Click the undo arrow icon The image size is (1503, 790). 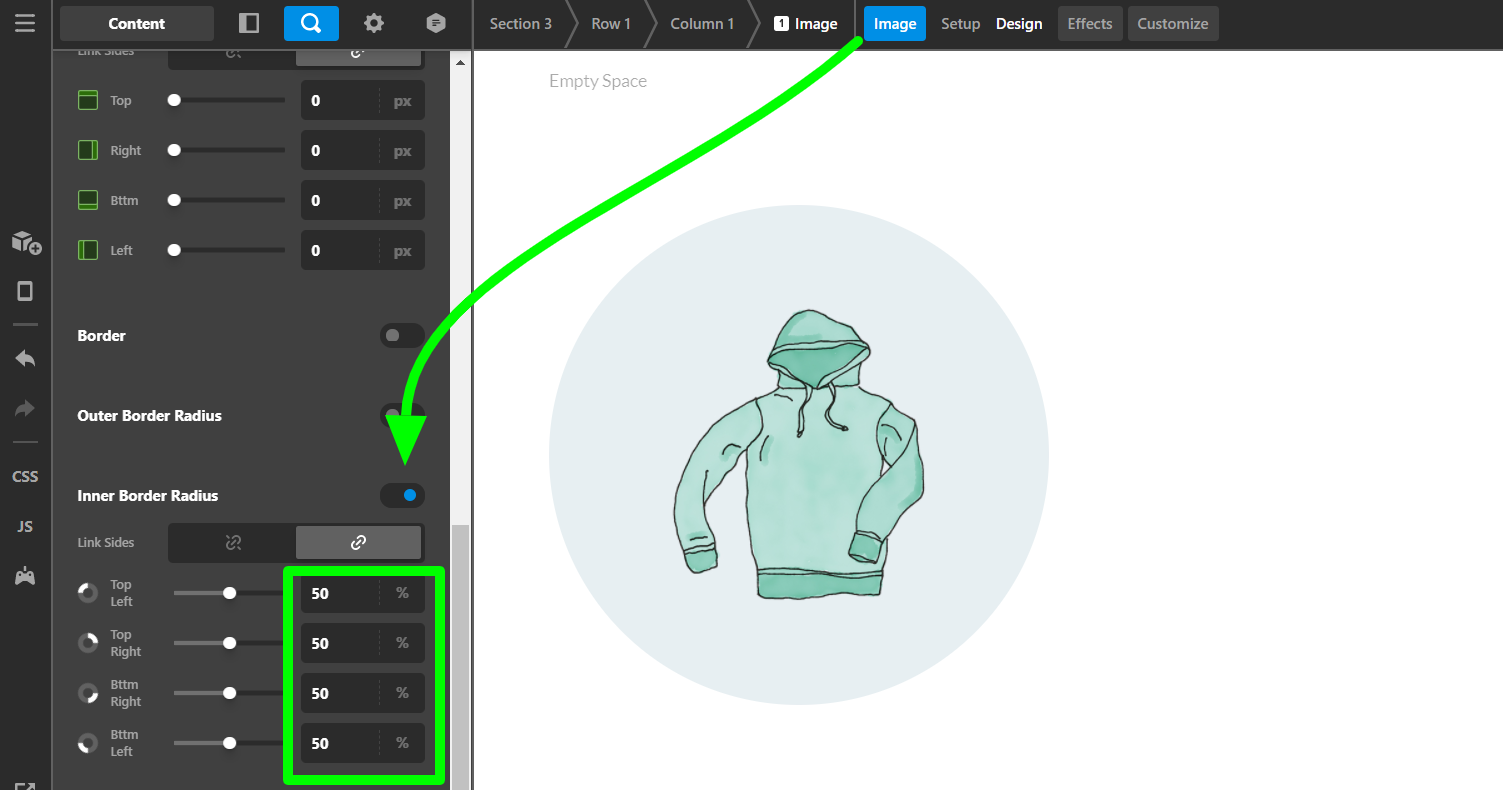point(25,358)
